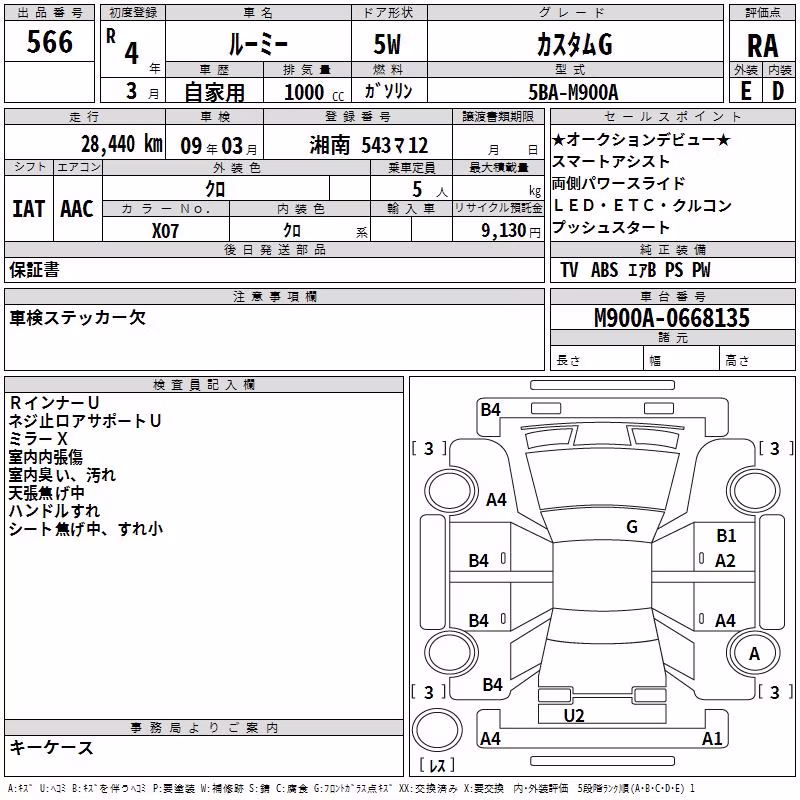Click inspector note 室内臭い、汚れ
Image resolution: width=800 pixels, height=800 pixels.
pyautogui.click(x=62, y=475)
